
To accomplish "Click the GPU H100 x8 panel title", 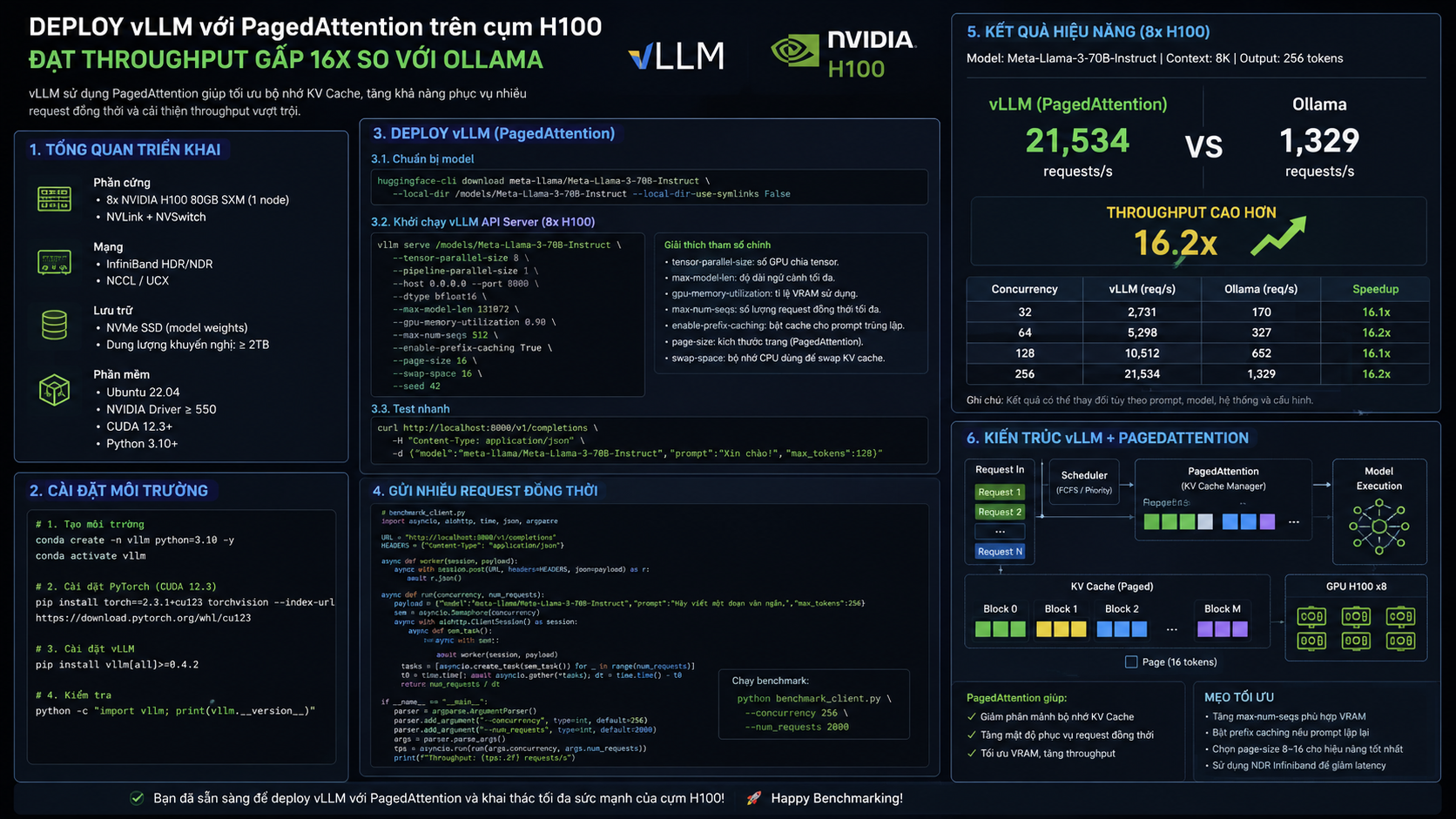I will 1356,587.
